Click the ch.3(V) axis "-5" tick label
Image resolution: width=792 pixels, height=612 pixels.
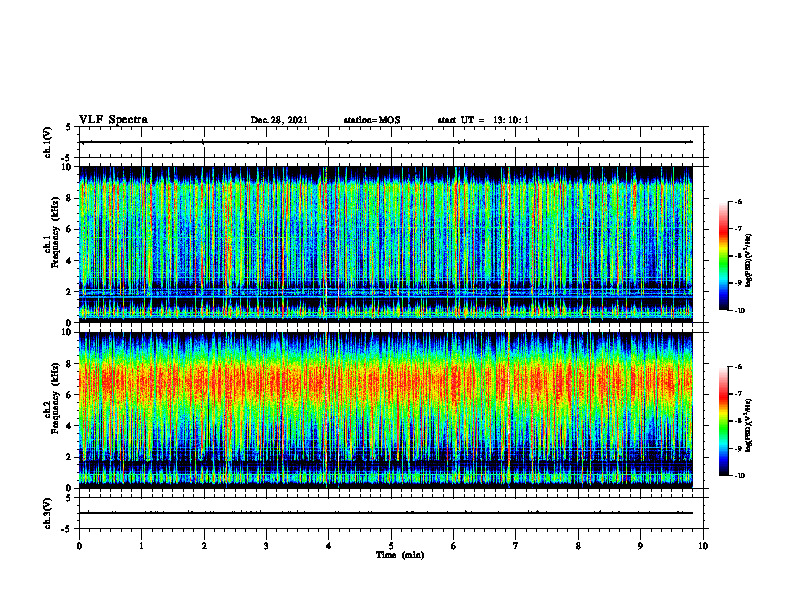click(67, 529)
